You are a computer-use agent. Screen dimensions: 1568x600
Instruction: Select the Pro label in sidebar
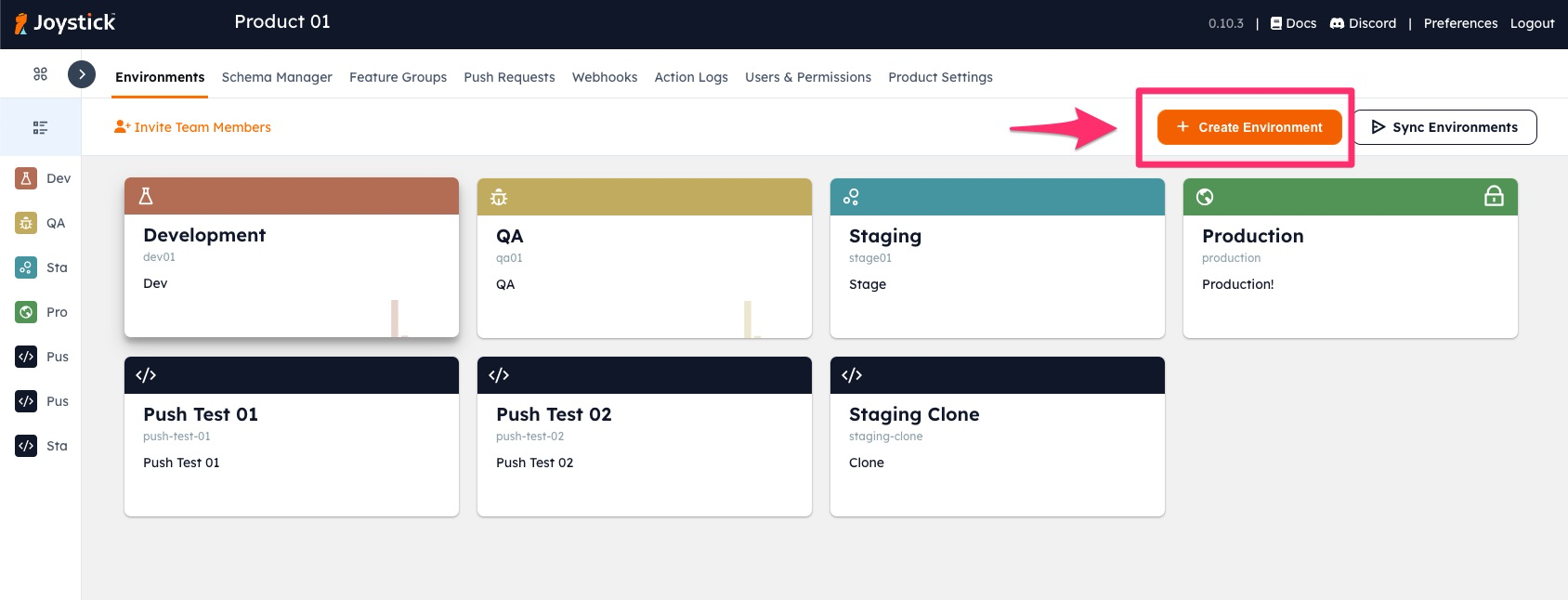click(57, 312)
